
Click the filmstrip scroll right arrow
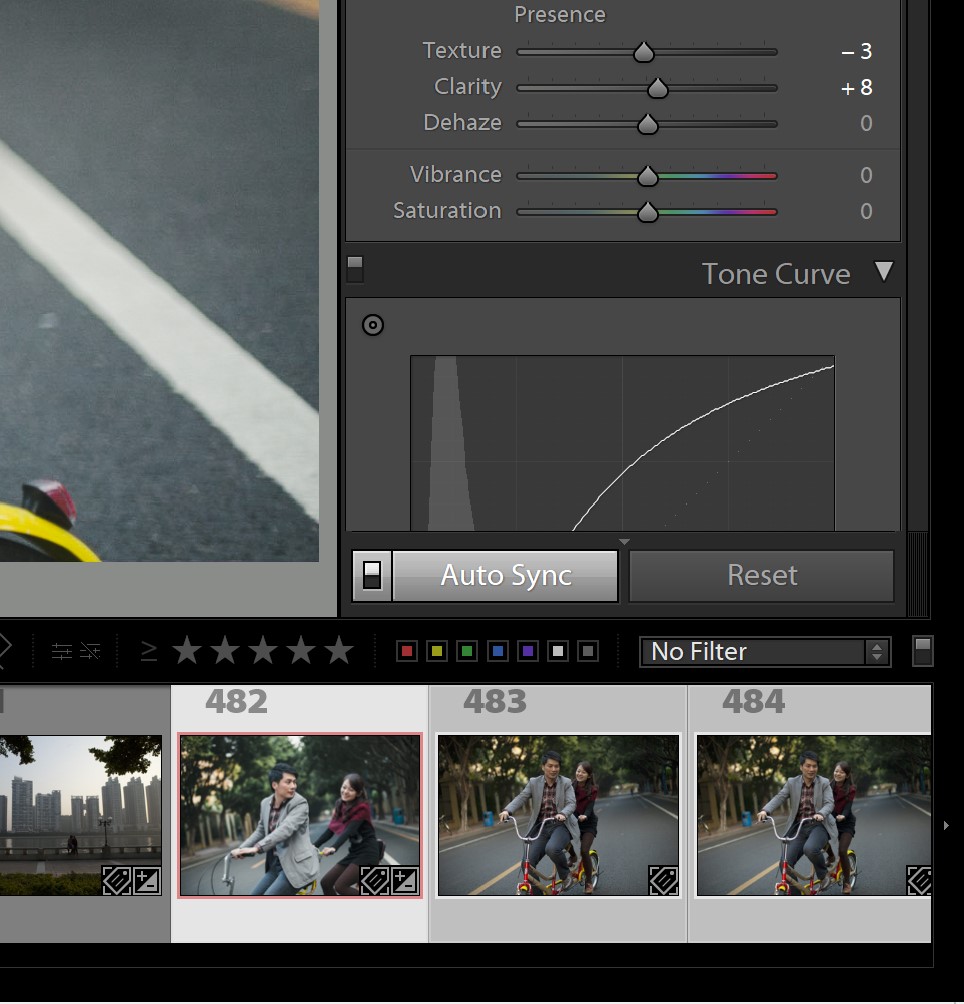click(x=946, y=825)
